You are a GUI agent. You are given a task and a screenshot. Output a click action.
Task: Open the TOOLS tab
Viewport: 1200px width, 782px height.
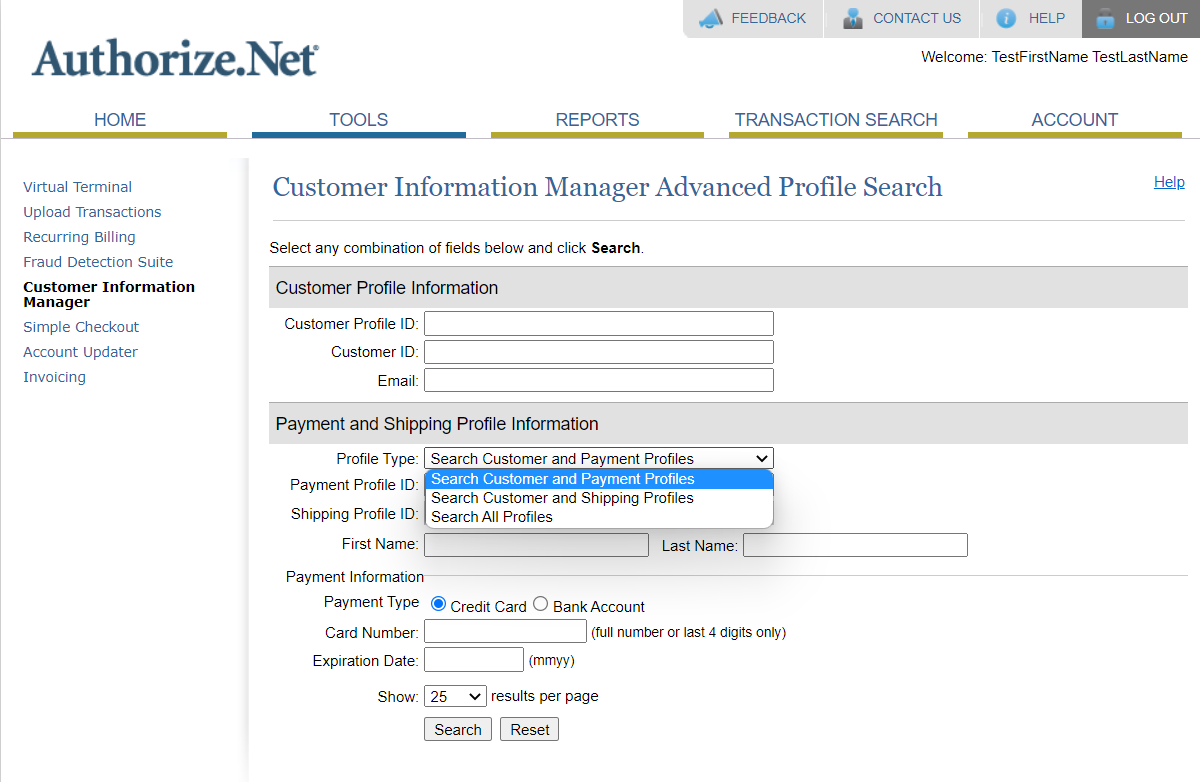click(x=359, y=120)
